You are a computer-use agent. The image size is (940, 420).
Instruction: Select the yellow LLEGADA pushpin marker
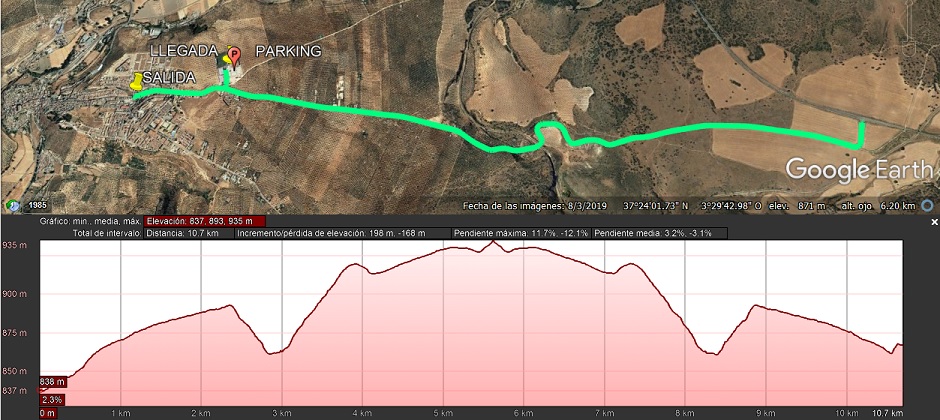pos(227,58)
